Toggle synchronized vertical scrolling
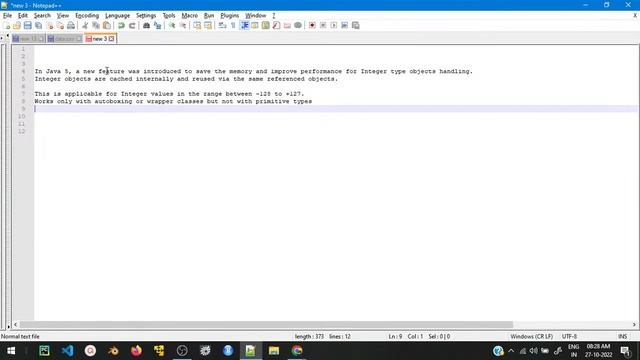Viewport: 640px width, 360px height. [197, 25]
